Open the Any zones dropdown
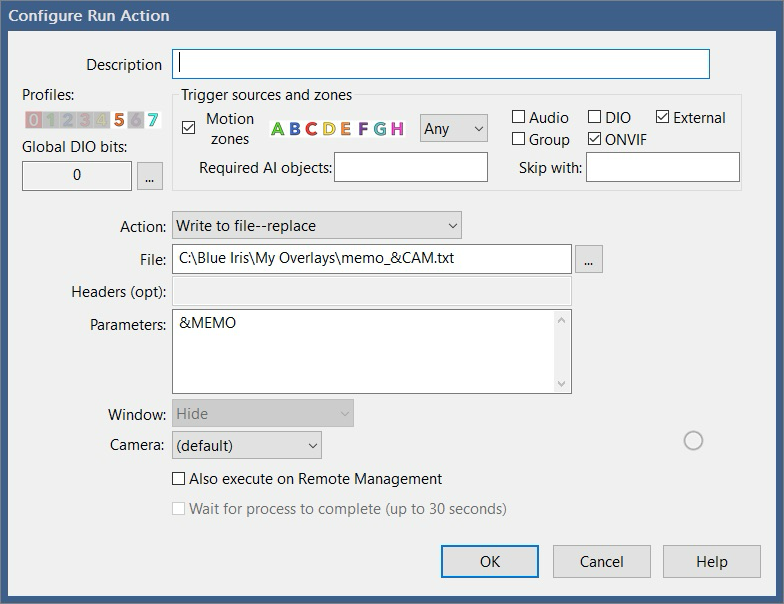The height and width of the screenshot is (604, 784). [x=453, y=129]
